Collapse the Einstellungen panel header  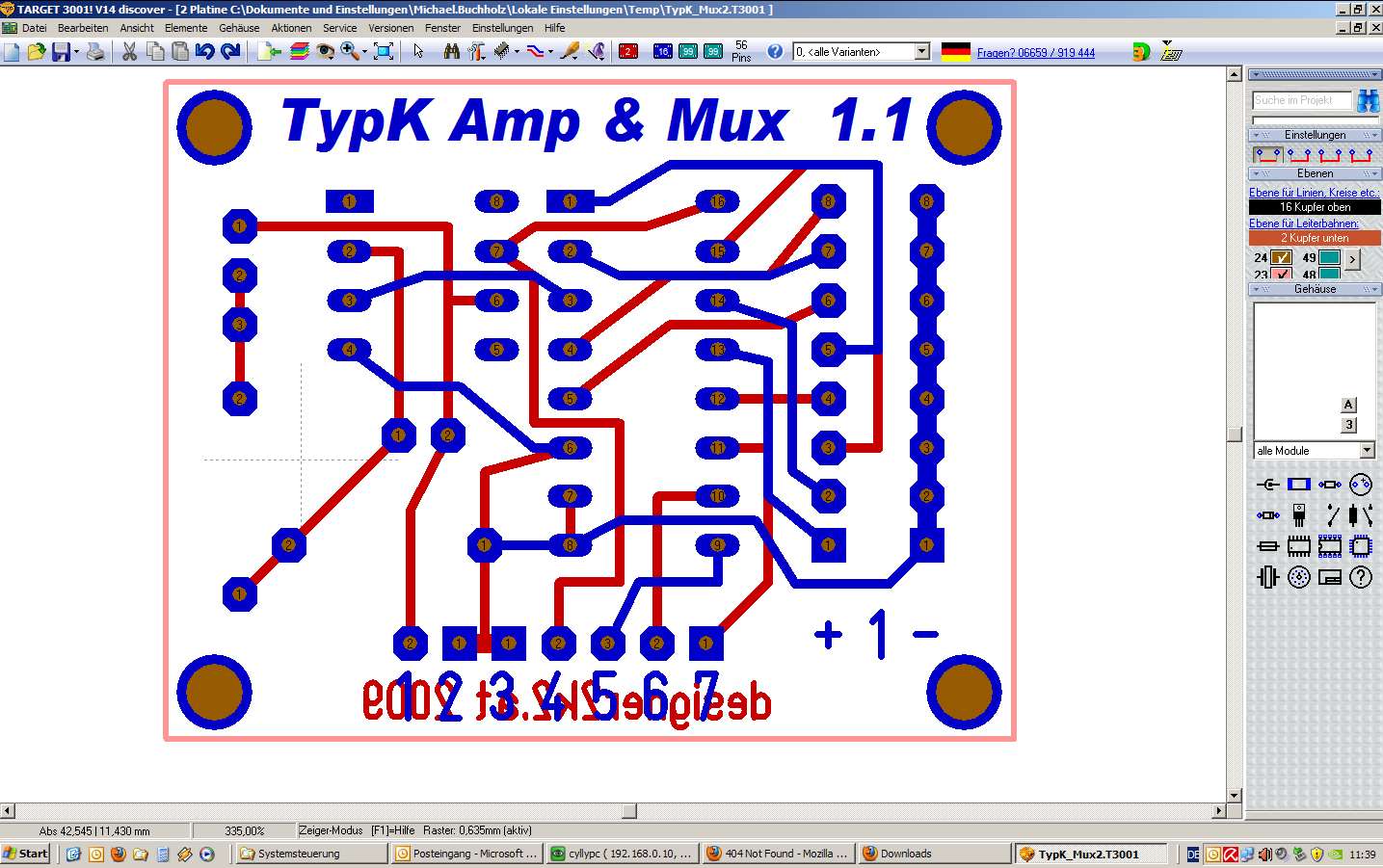1315,135
